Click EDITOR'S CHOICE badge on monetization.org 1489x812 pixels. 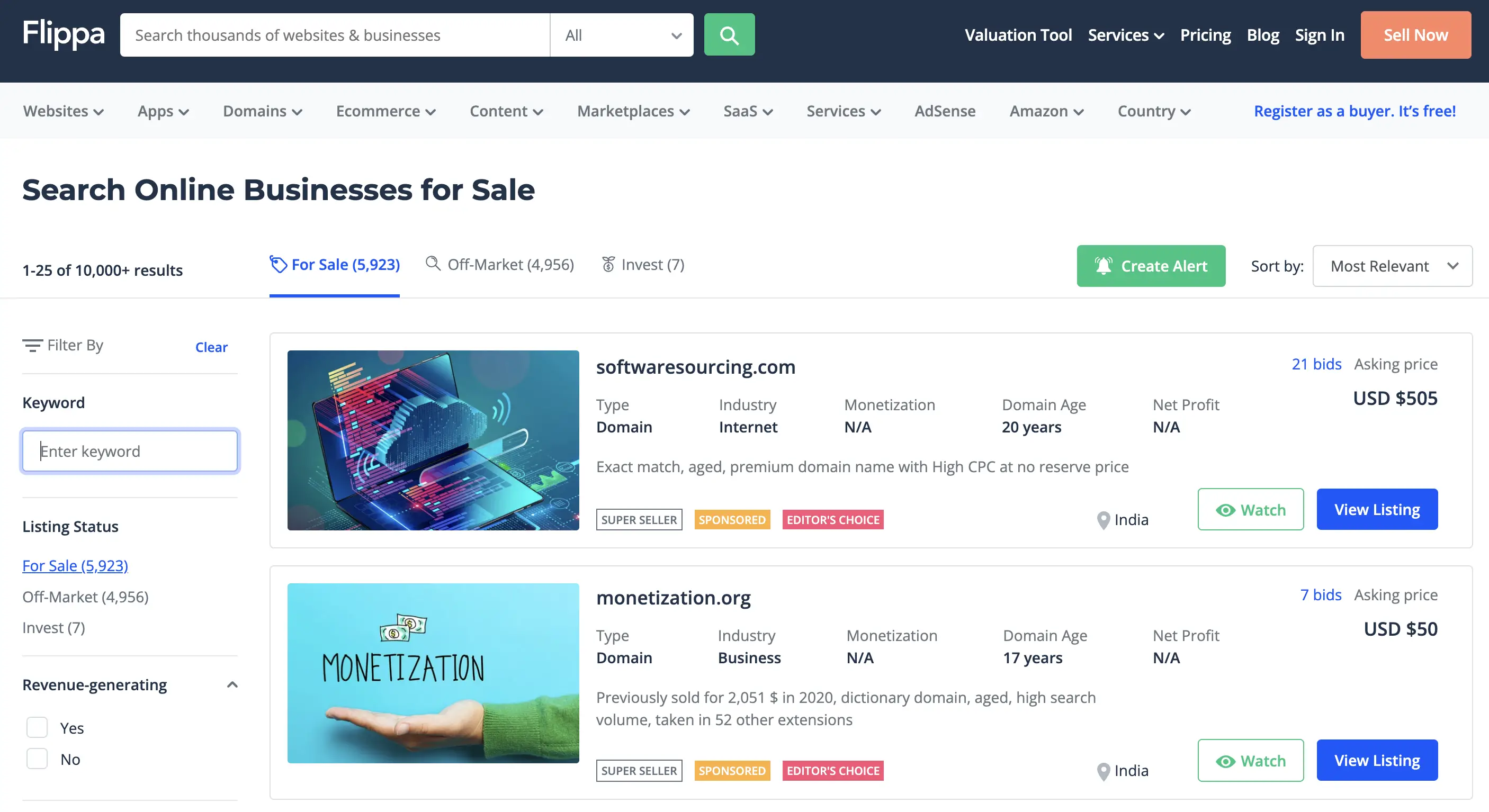click(832, 770)
